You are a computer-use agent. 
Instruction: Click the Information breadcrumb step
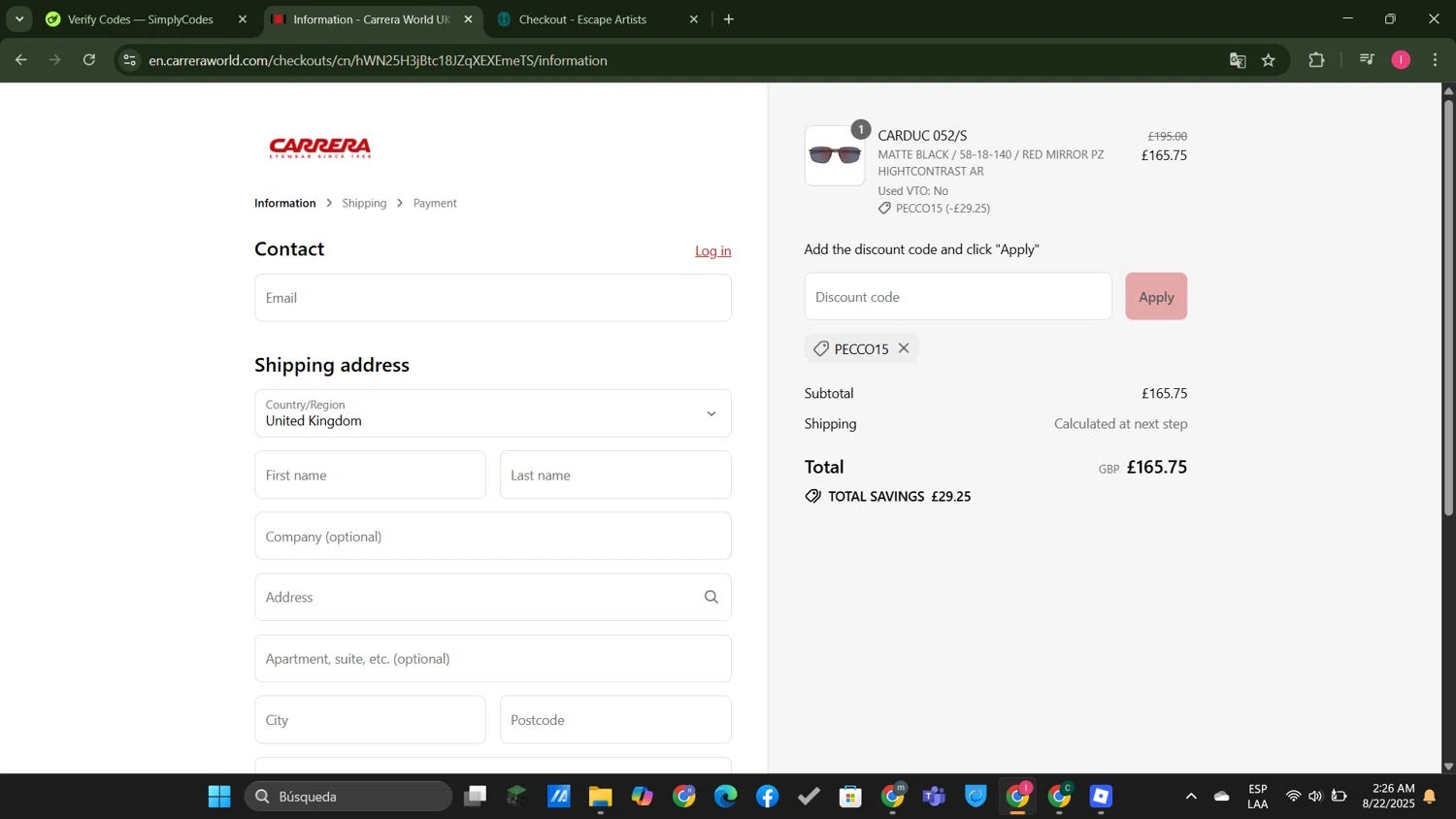[285, 203]
